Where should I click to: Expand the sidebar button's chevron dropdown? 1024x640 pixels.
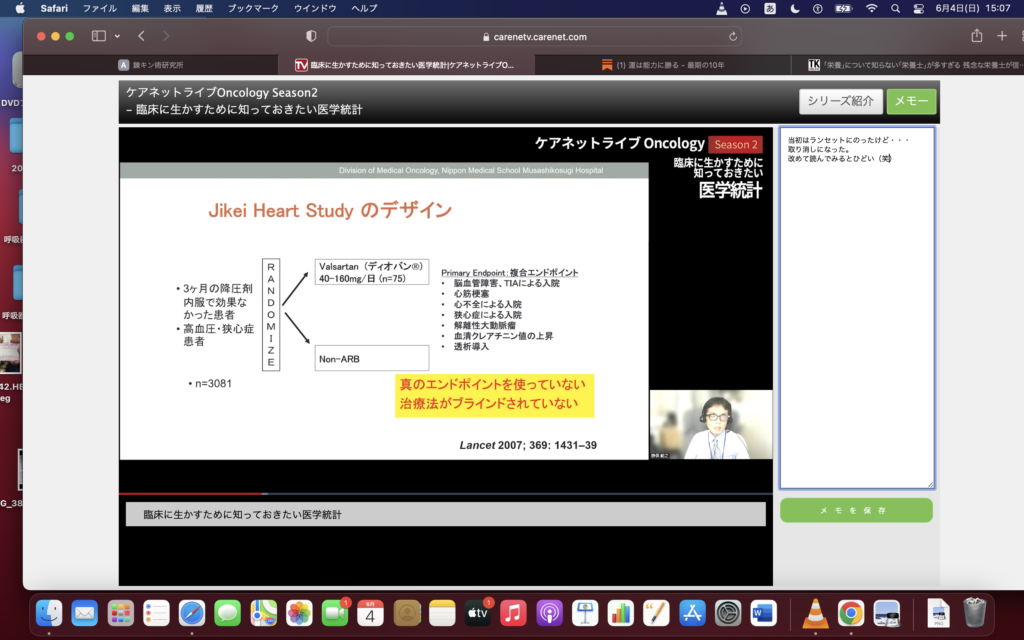coord(117,34)
